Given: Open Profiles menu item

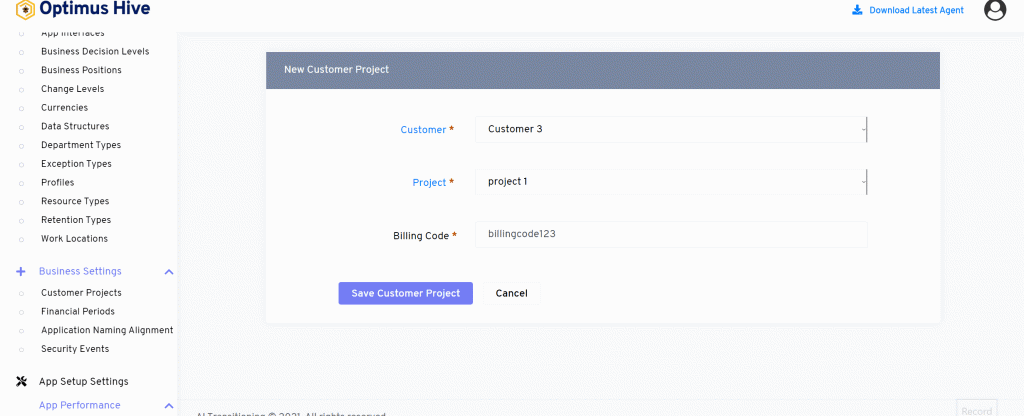Looking at the screenshot, I should point(57,182).
